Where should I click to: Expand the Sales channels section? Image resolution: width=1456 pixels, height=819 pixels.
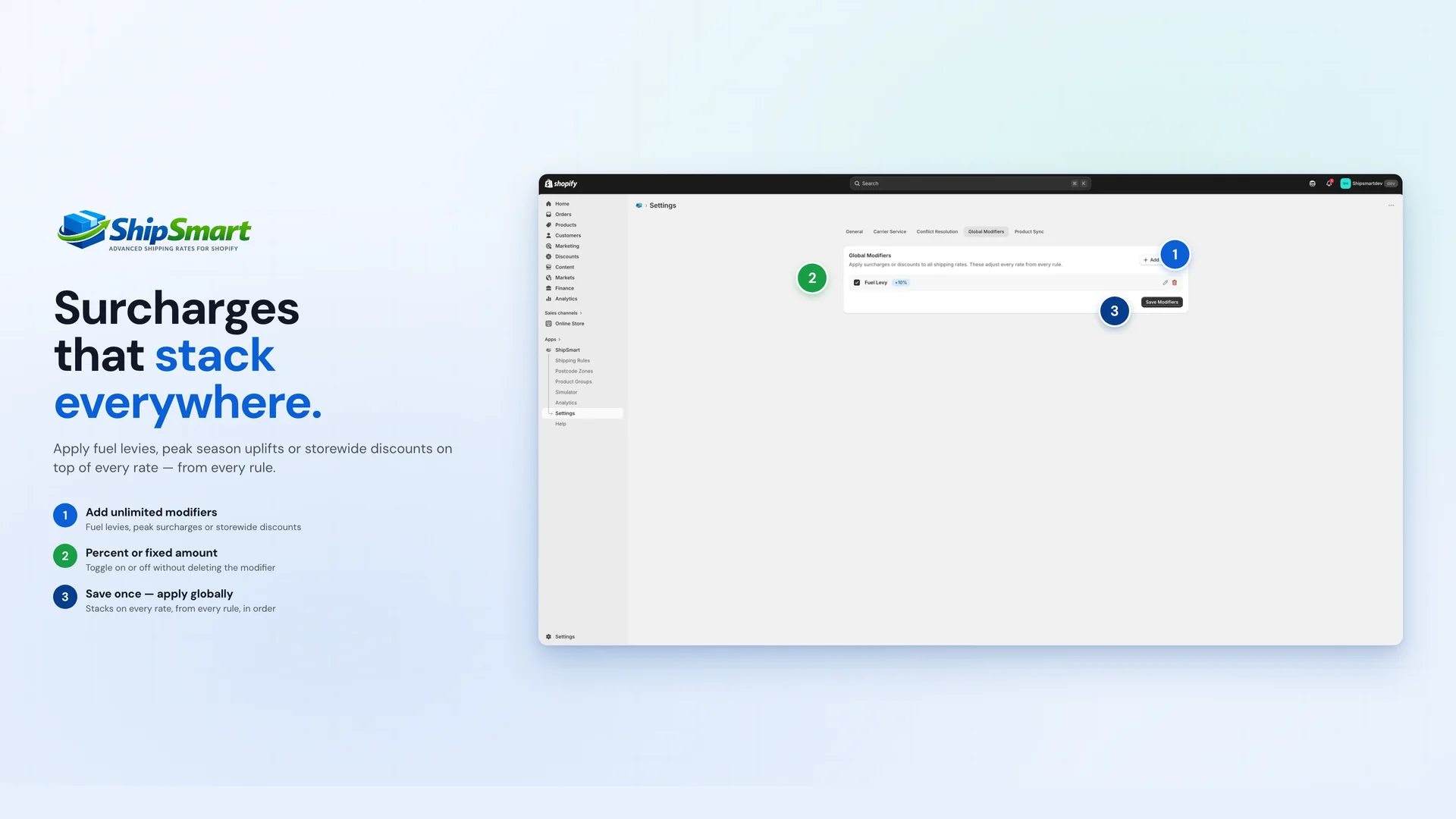(563, 313)
